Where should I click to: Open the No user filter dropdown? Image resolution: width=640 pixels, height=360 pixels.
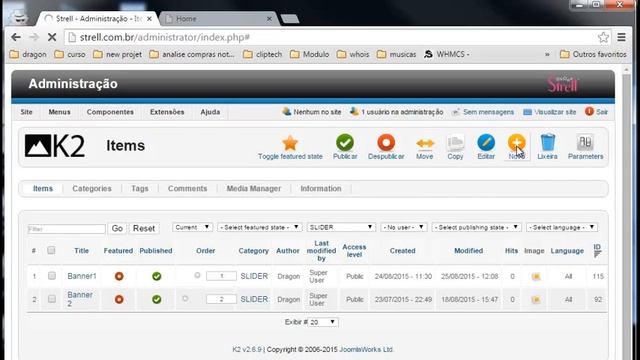pos(403,227)
